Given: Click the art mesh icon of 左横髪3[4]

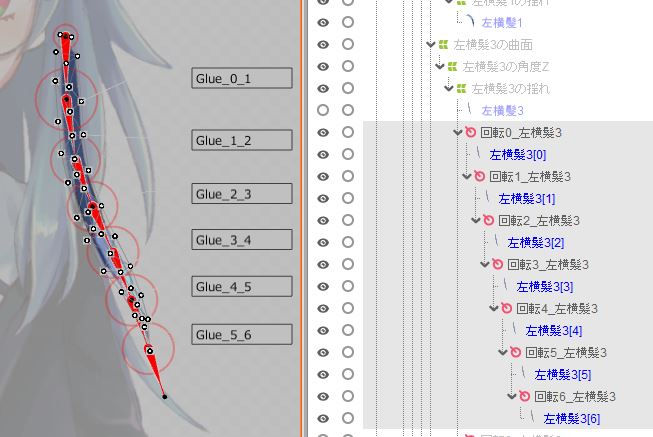Looking at the screenshot, I should pos(515,330).
